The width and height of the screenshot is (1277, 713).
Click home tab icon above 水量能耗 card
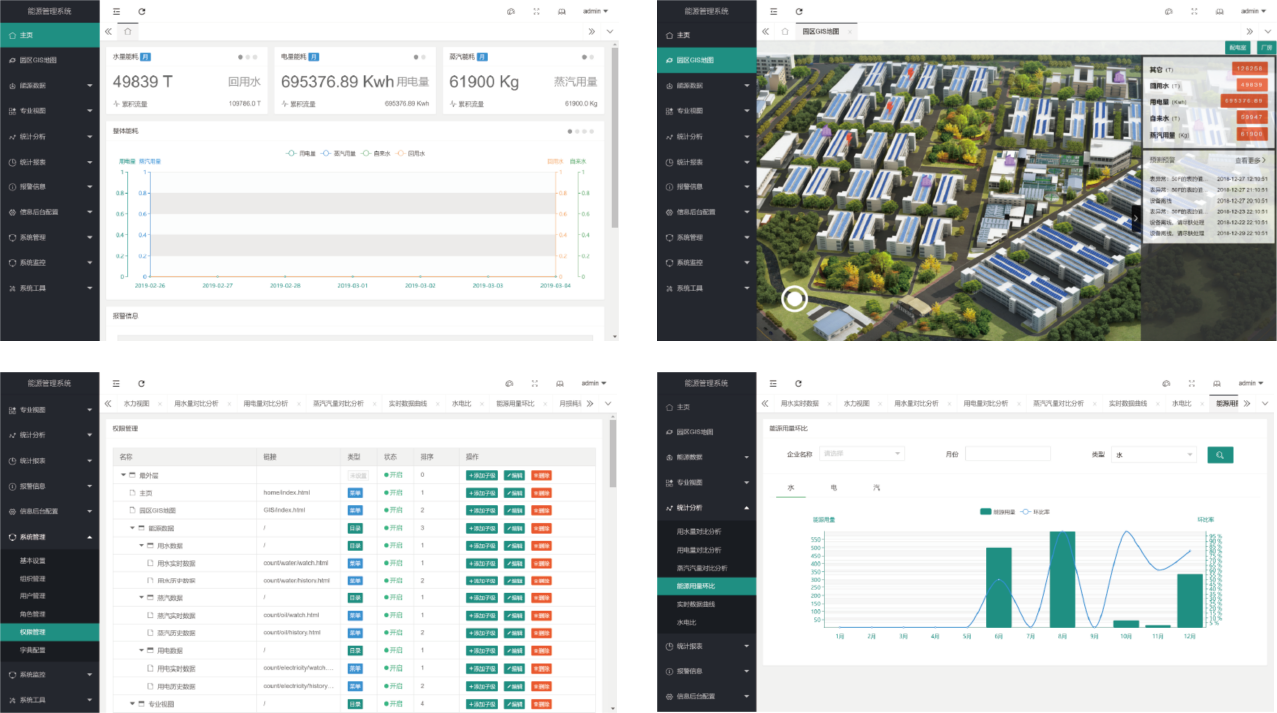(x=128, y=31)
